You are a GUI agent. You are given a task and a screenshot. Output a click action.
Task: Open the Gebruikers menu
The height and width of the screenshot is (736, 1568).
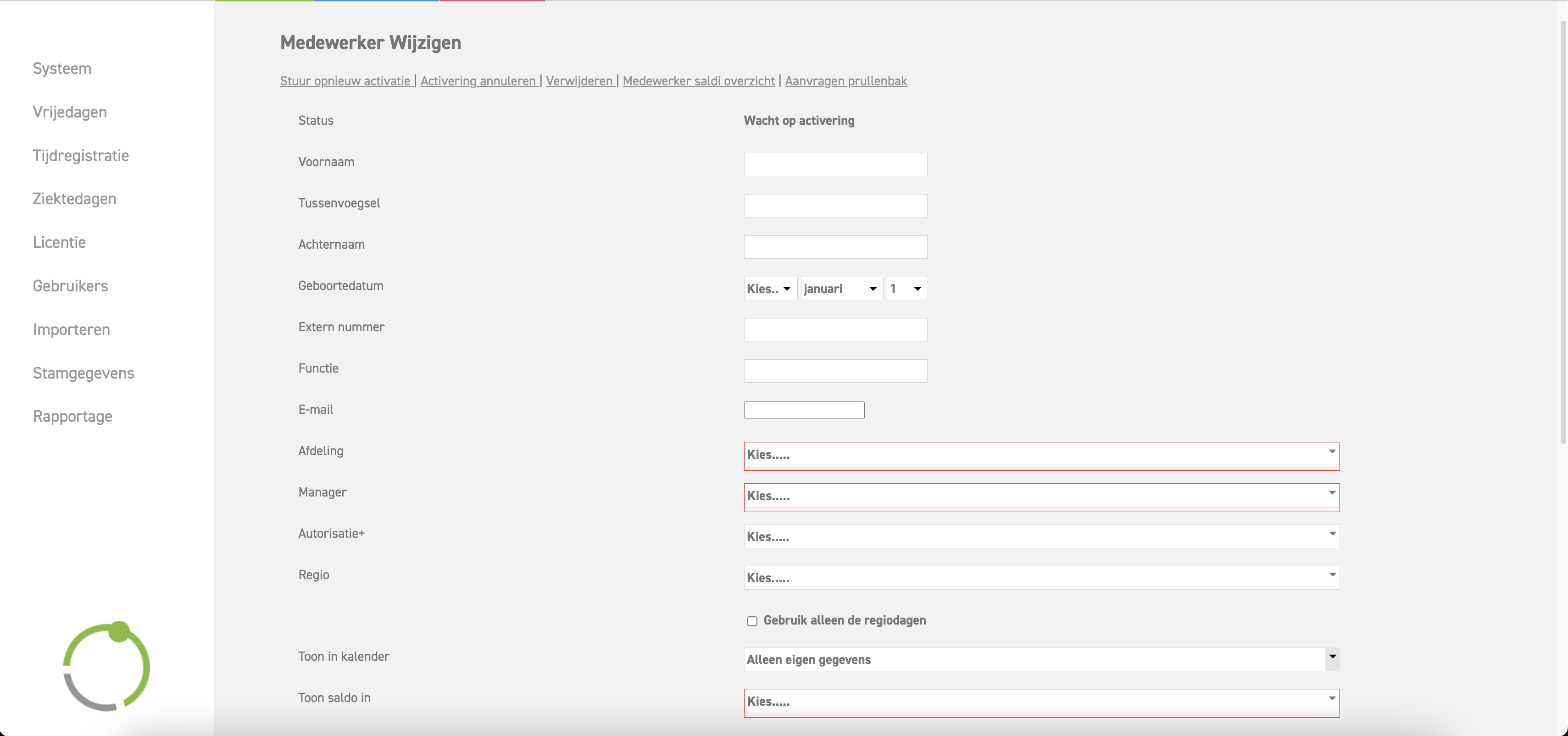tap(70, 286)
